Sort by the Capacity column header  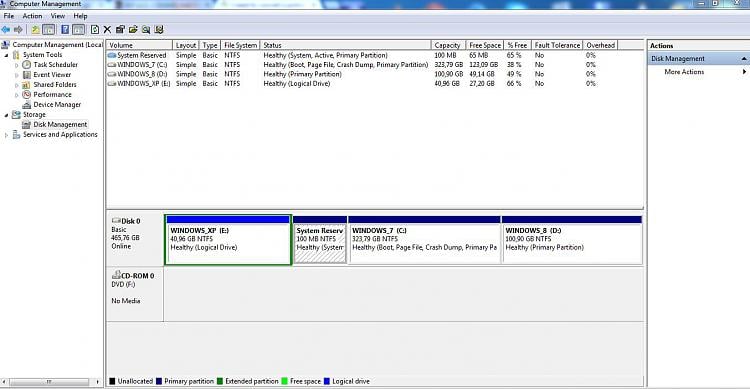(448, 45)
